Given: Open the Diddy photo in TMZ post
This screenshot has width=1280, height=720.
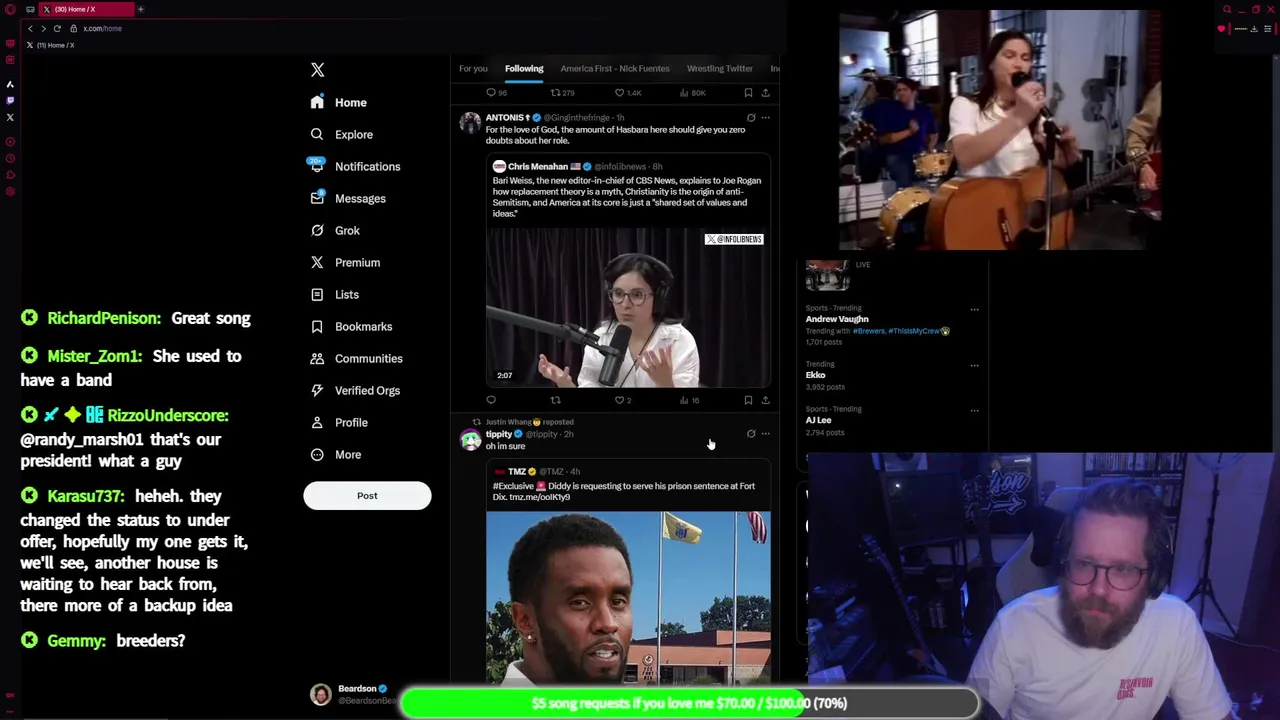Looking at the screenshot, I should (628, 598).
